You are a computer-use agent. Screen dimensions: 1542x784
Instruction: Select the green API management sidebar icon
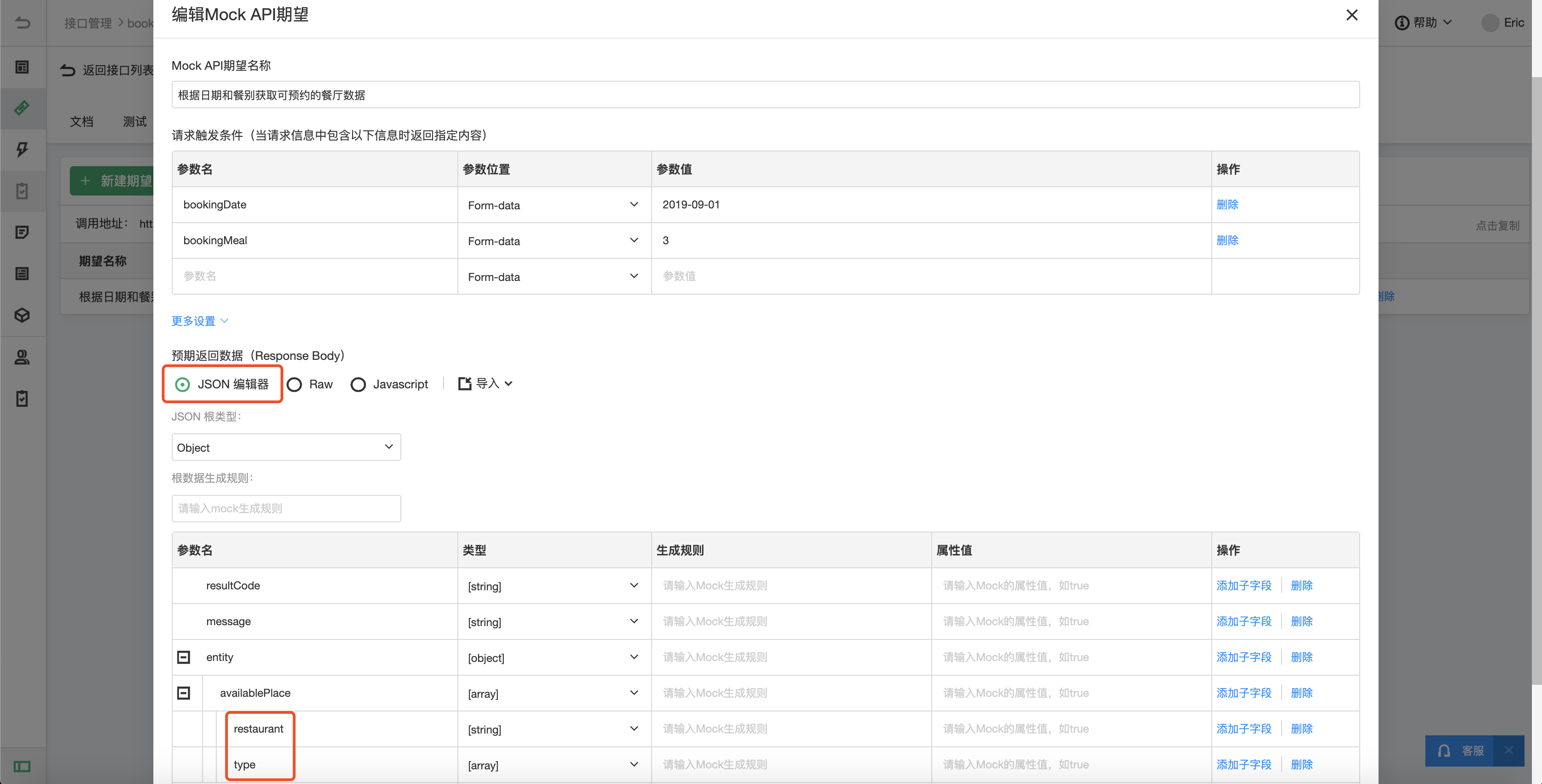pos(22,108)
